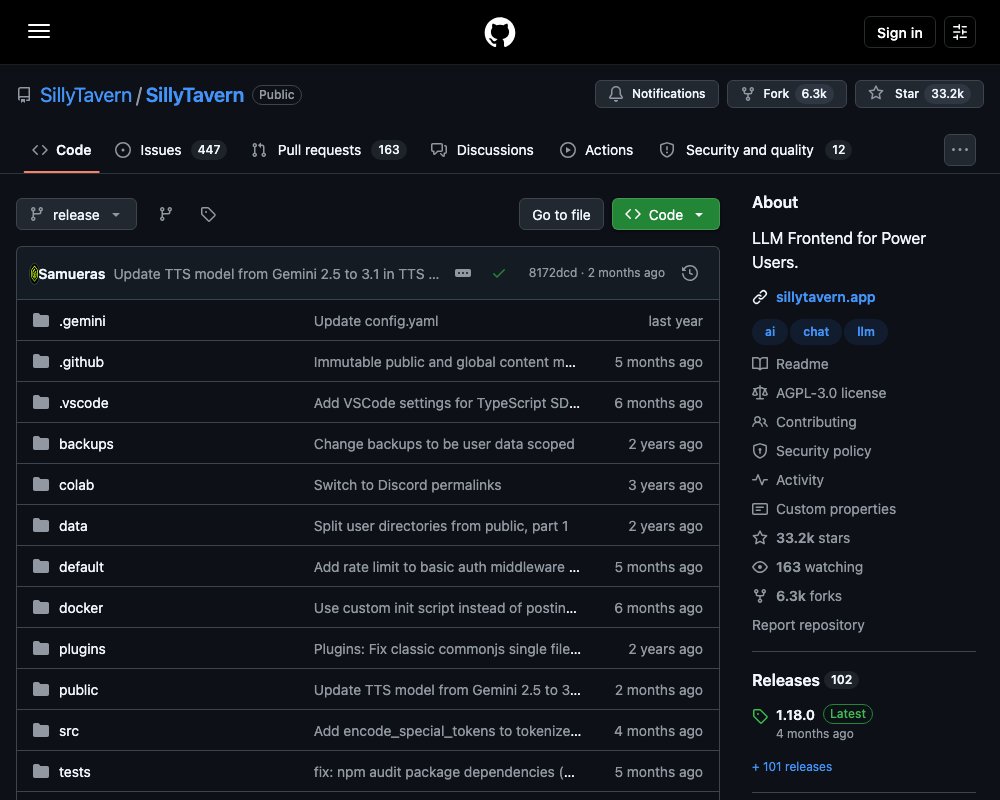Open tags via the tag icon
This screenshot has width=1000, height=800.
click(x=208, y=214)
